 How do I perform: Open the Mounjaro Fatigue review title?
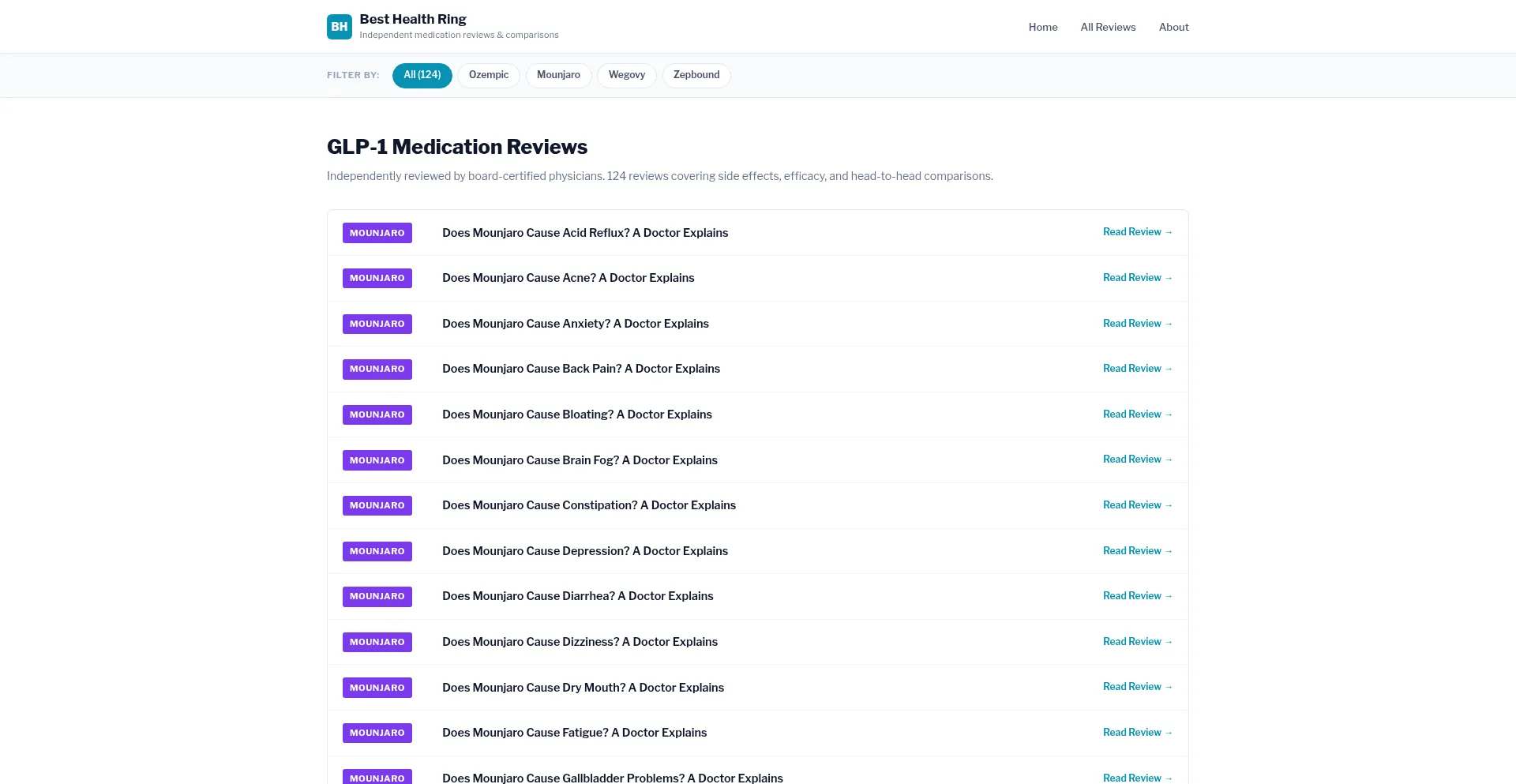tap(575, 733)
